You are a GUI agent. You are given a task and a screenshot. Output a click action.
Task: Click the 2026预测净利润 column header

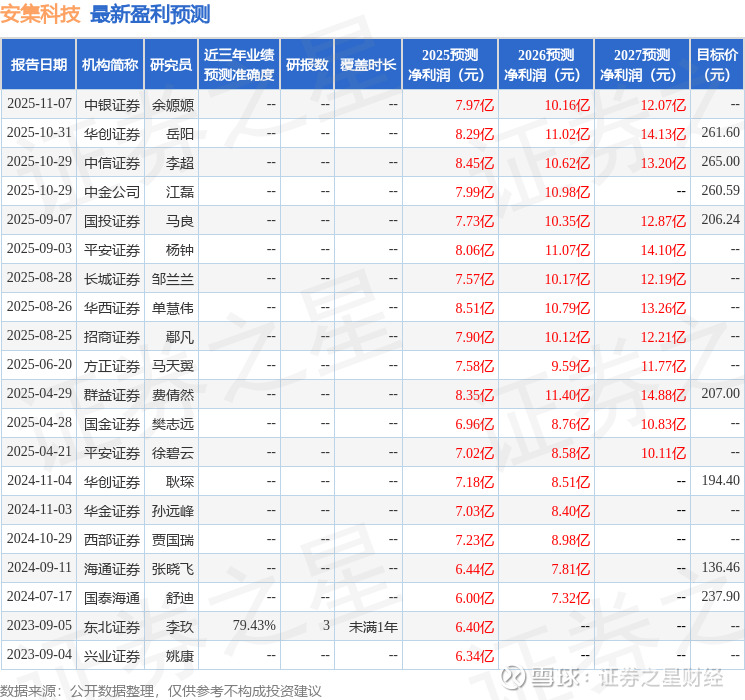click(x=546, y=65)
